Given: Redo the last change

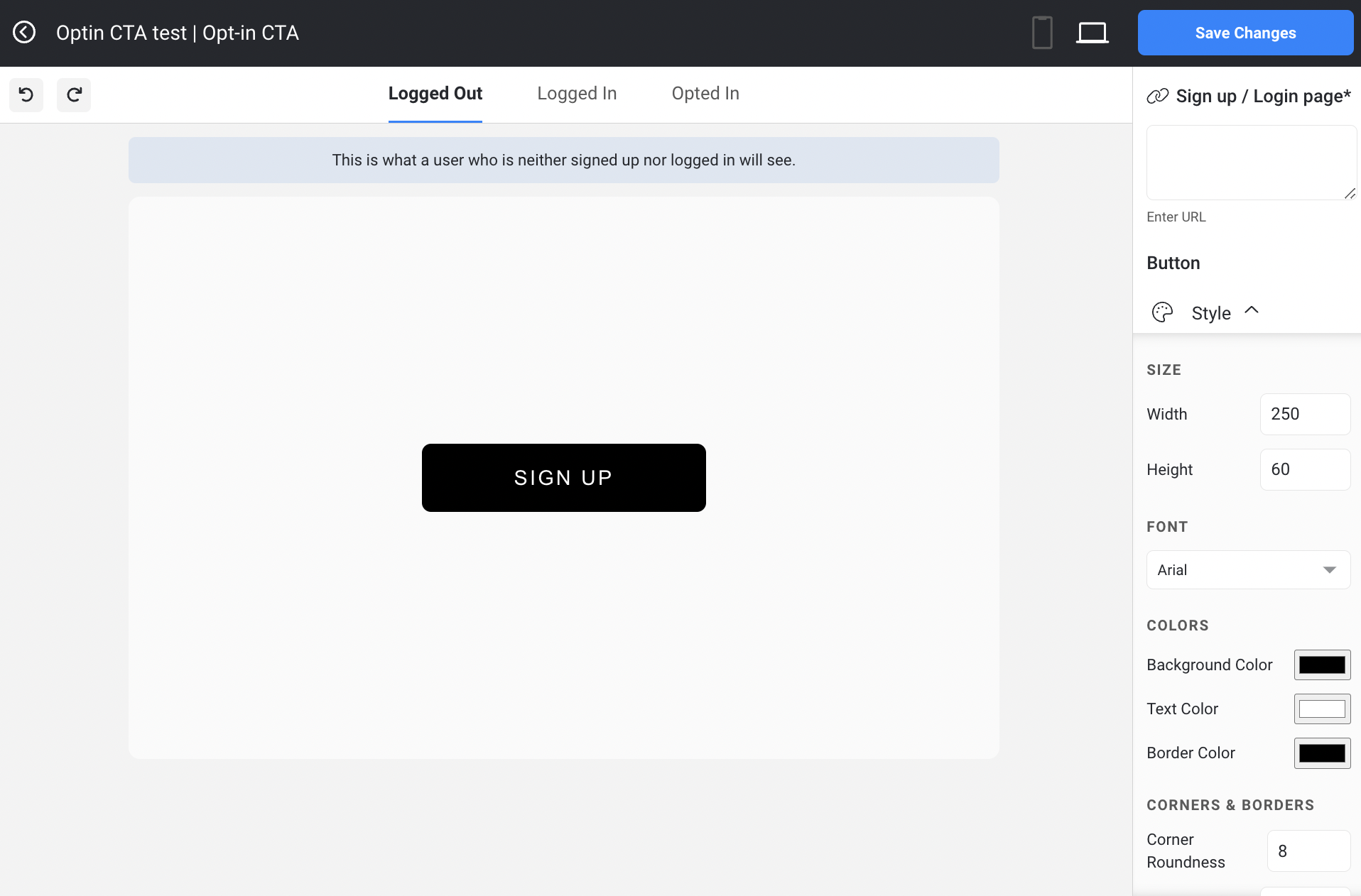Looking at the screenshot, I should (74, 94).
